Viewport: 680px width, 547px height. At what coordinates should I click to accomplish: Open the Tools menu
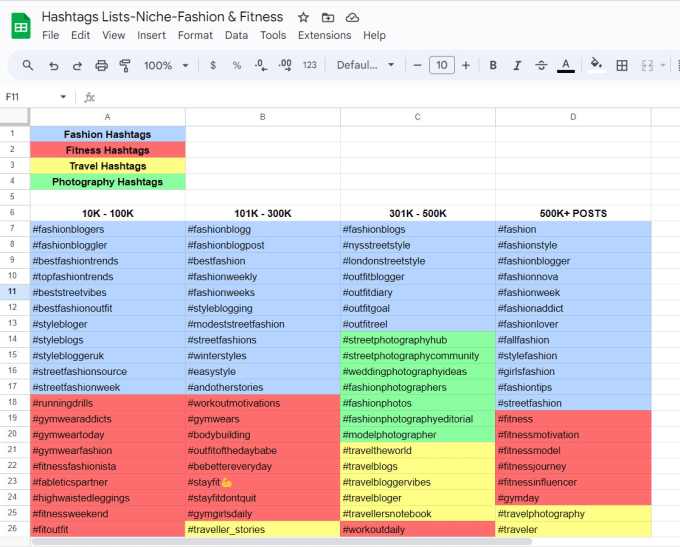click(273, 35)
